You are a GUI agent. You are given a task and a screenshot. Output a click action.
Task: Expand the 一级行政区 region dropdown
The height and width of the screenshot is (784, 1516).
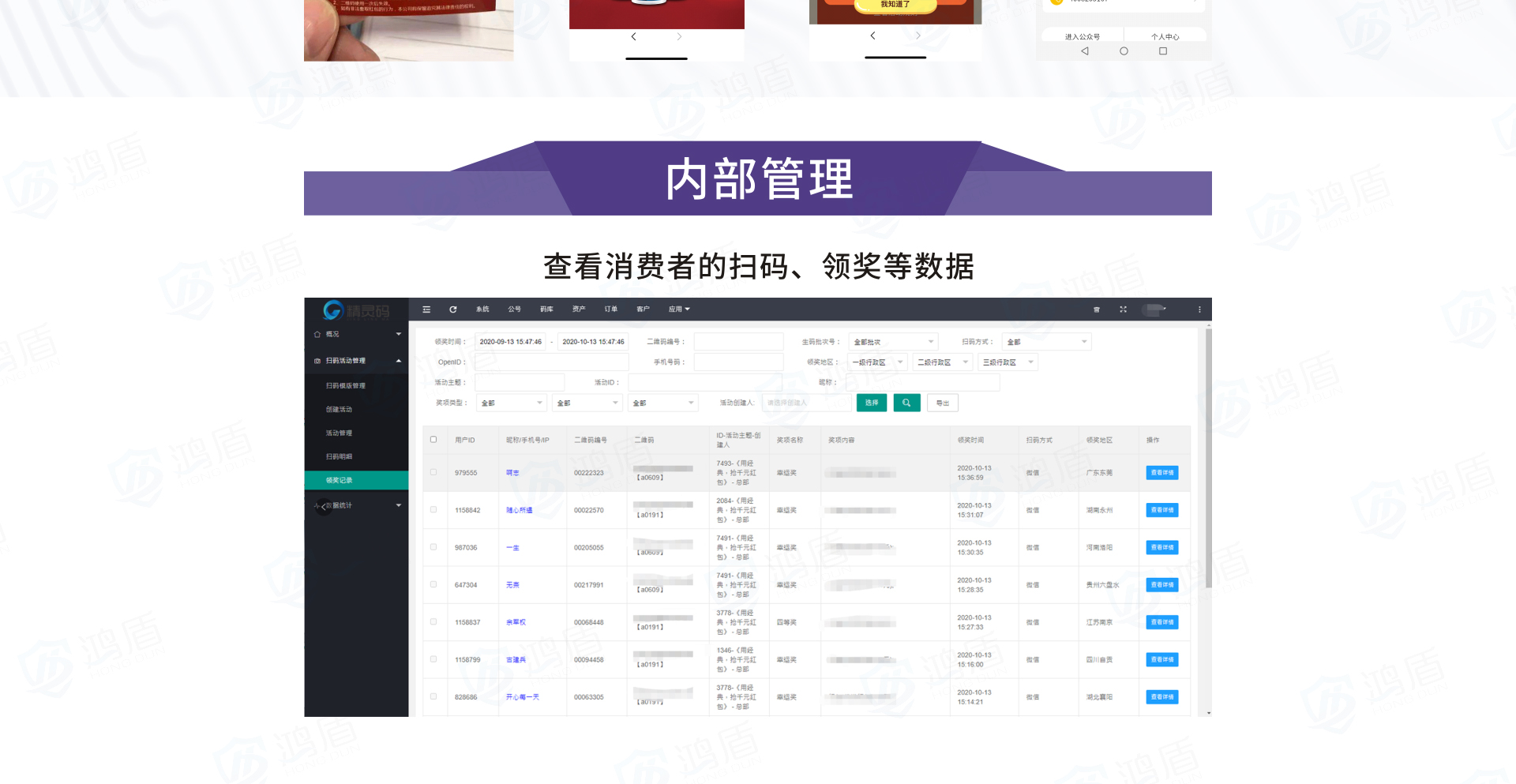pyautogui.click(x=876, y=362)
